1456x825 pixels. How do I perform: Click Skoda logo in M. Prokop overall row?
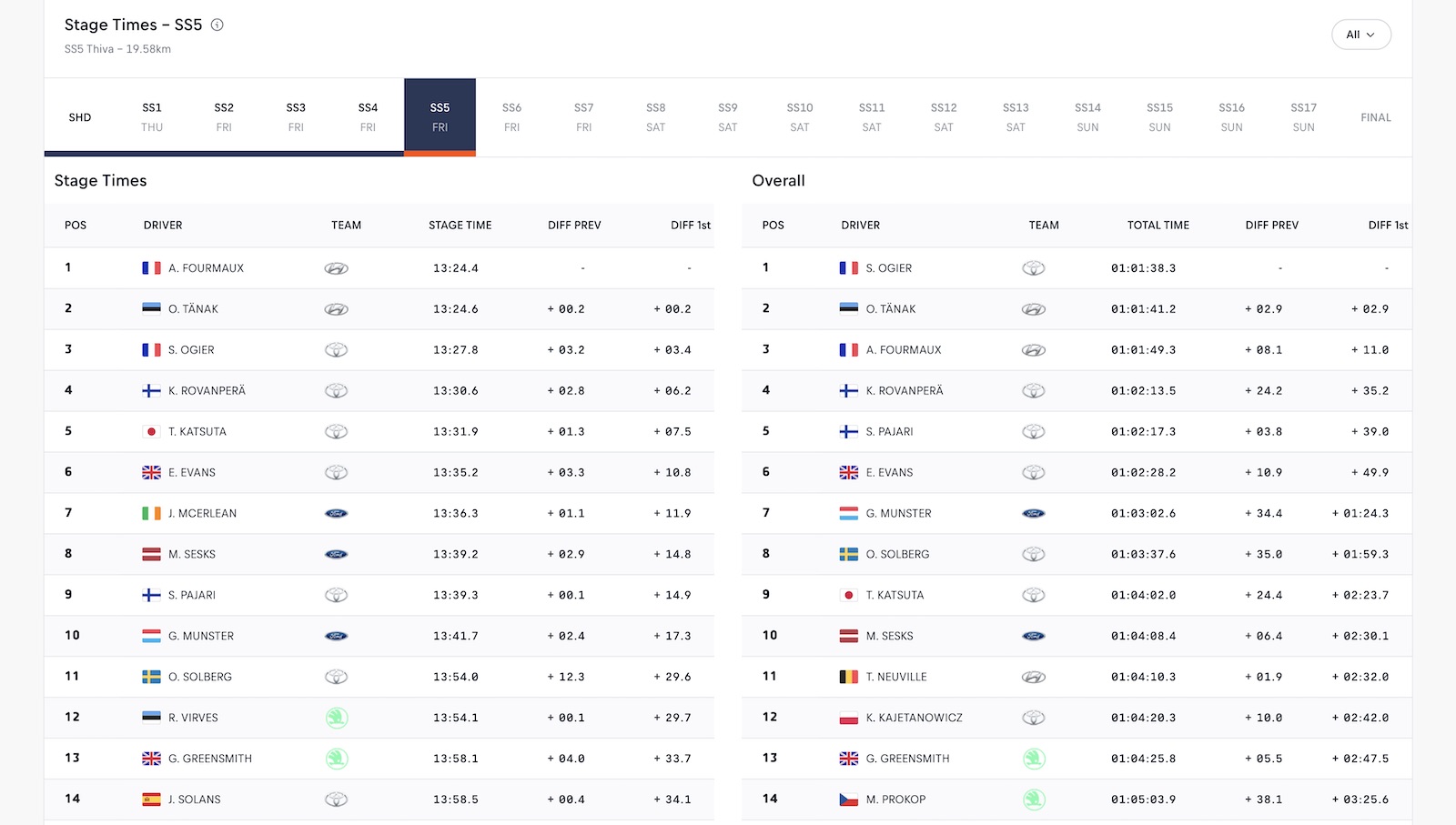point(1034,800)
